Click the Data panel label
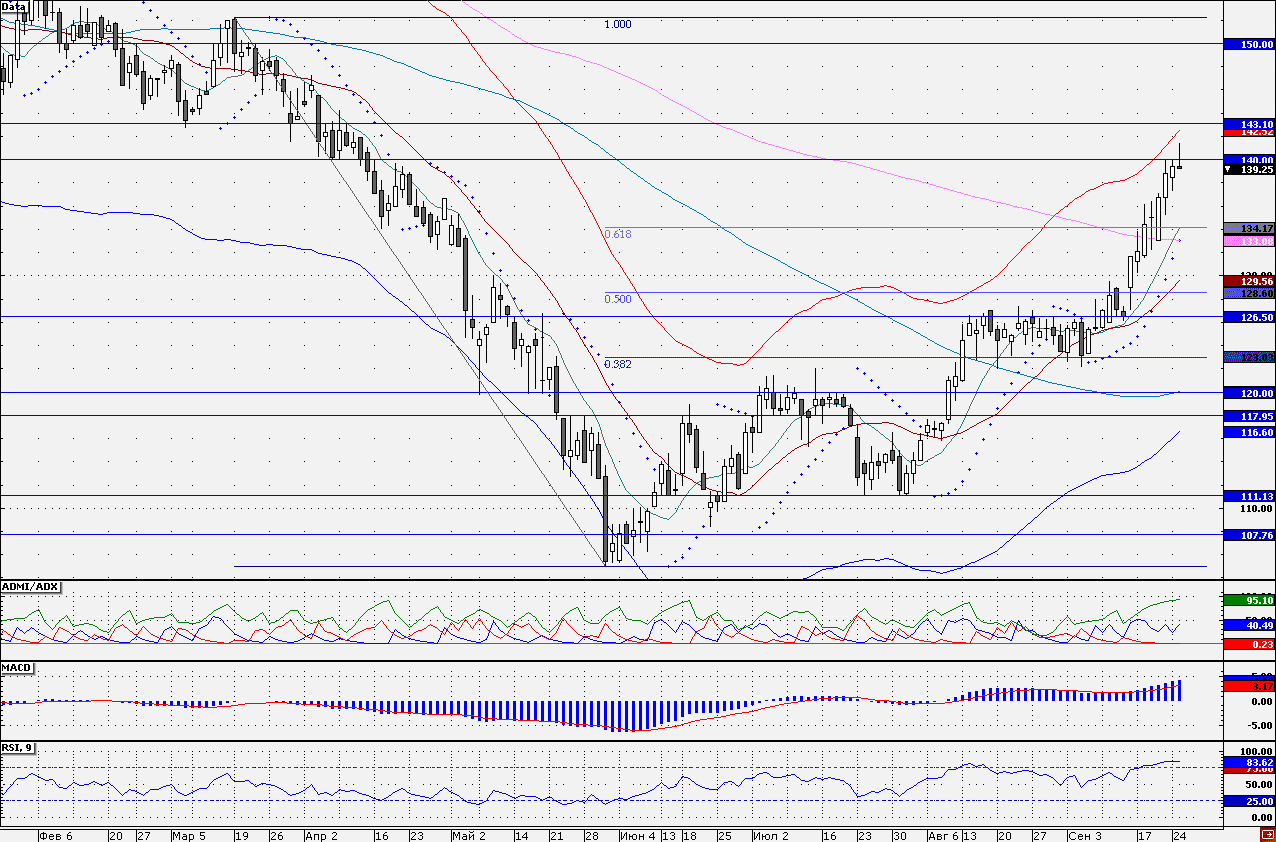1276x842 pixels. pos(14,7)
